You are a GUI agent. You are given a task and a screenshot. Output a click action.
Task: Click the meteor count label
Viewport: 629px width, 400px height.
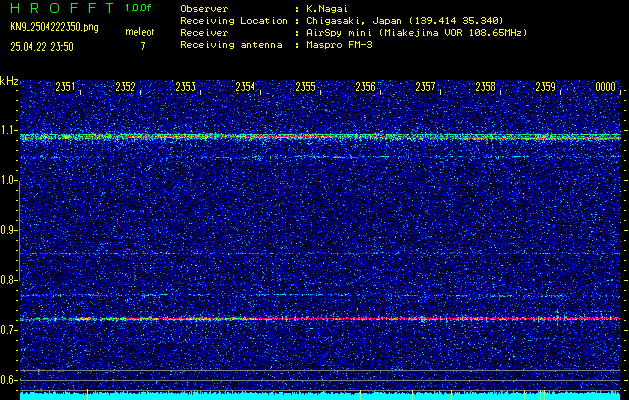click(140, 32)
